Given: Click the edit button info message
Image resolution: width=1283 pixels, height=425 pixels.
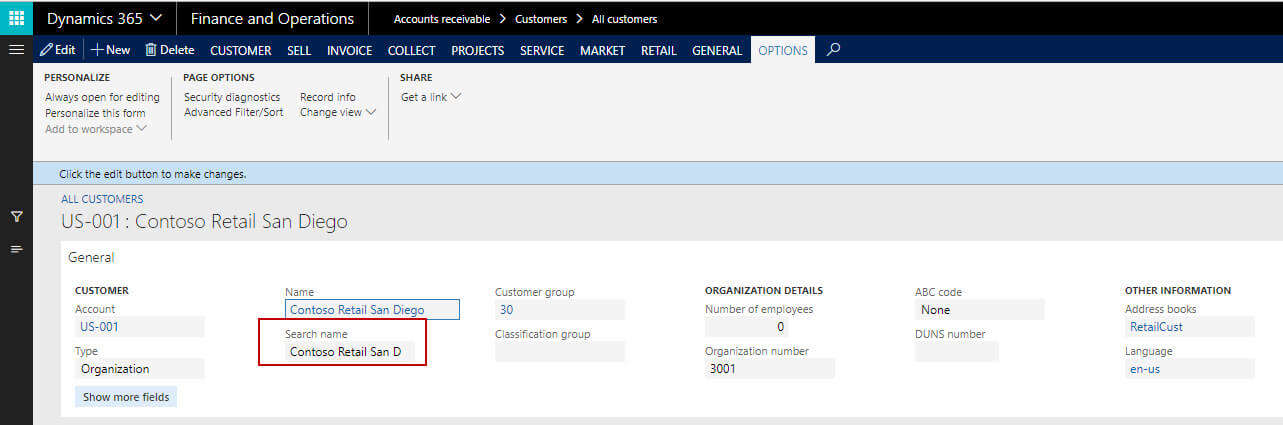Looking at the screenshot, I should pos(153,174).
